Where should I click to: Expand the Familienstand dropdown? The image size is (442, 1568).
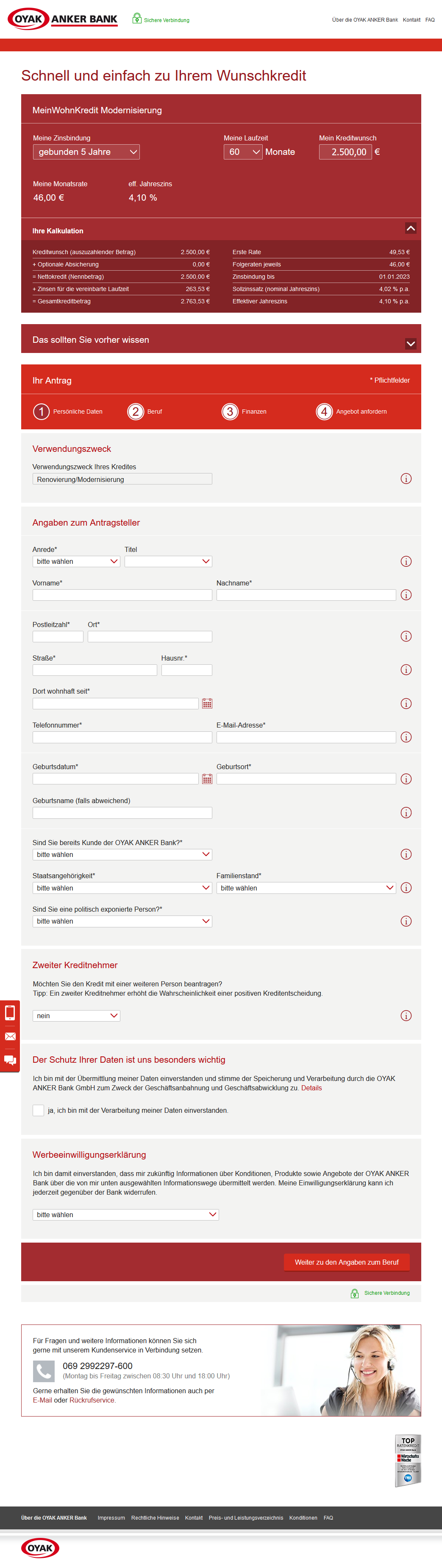tap(306, 888)
